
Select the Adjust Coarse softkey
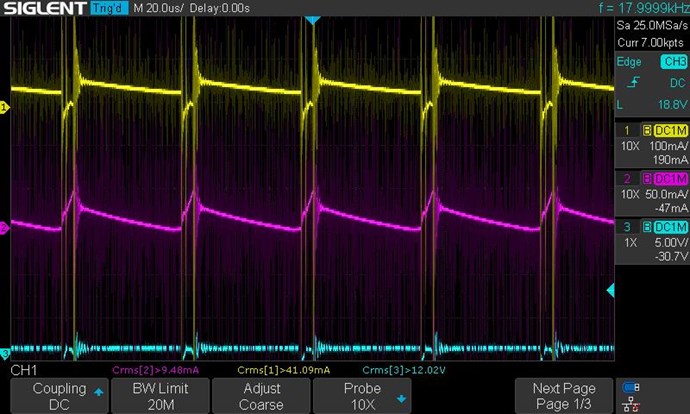pyautogui.click(x=261, y=396)
